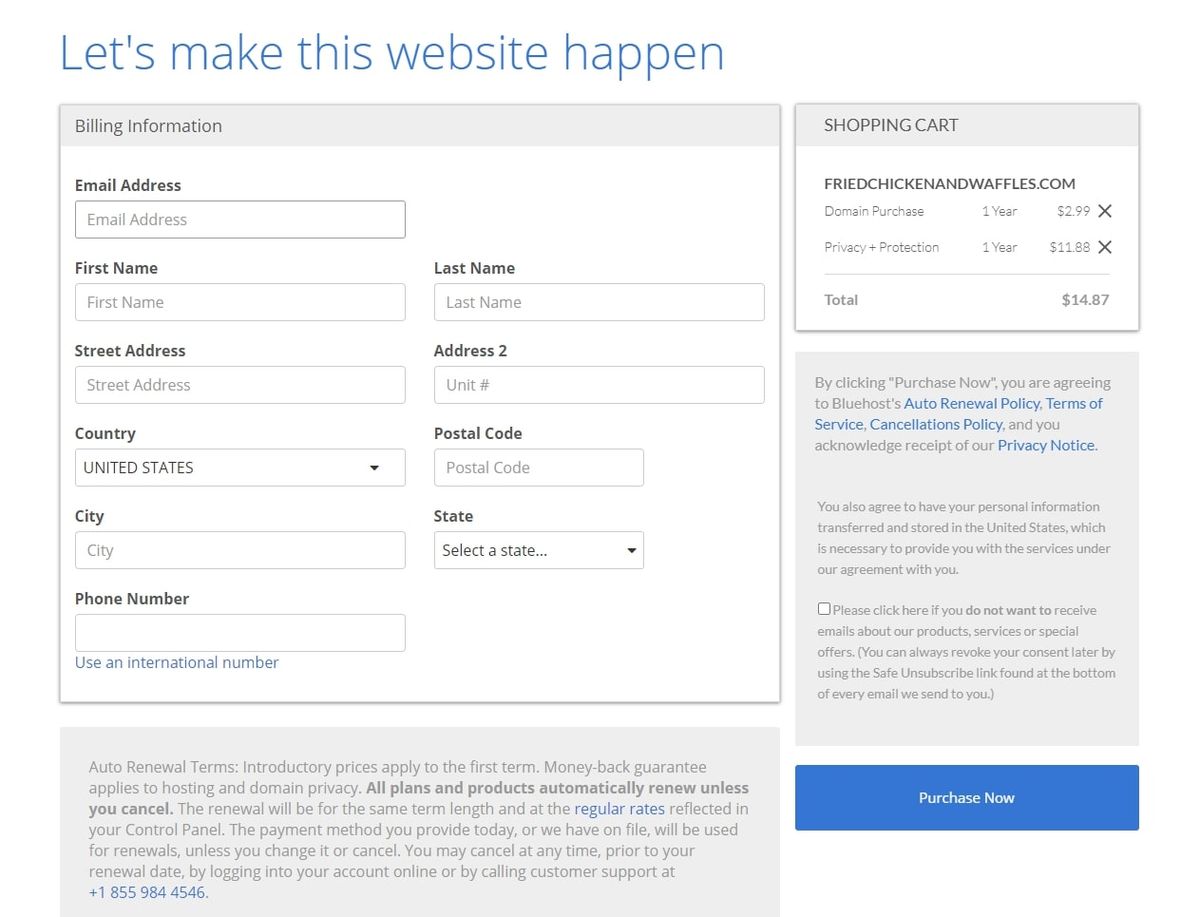Open the Country dropdown

(x=240, y=467)
